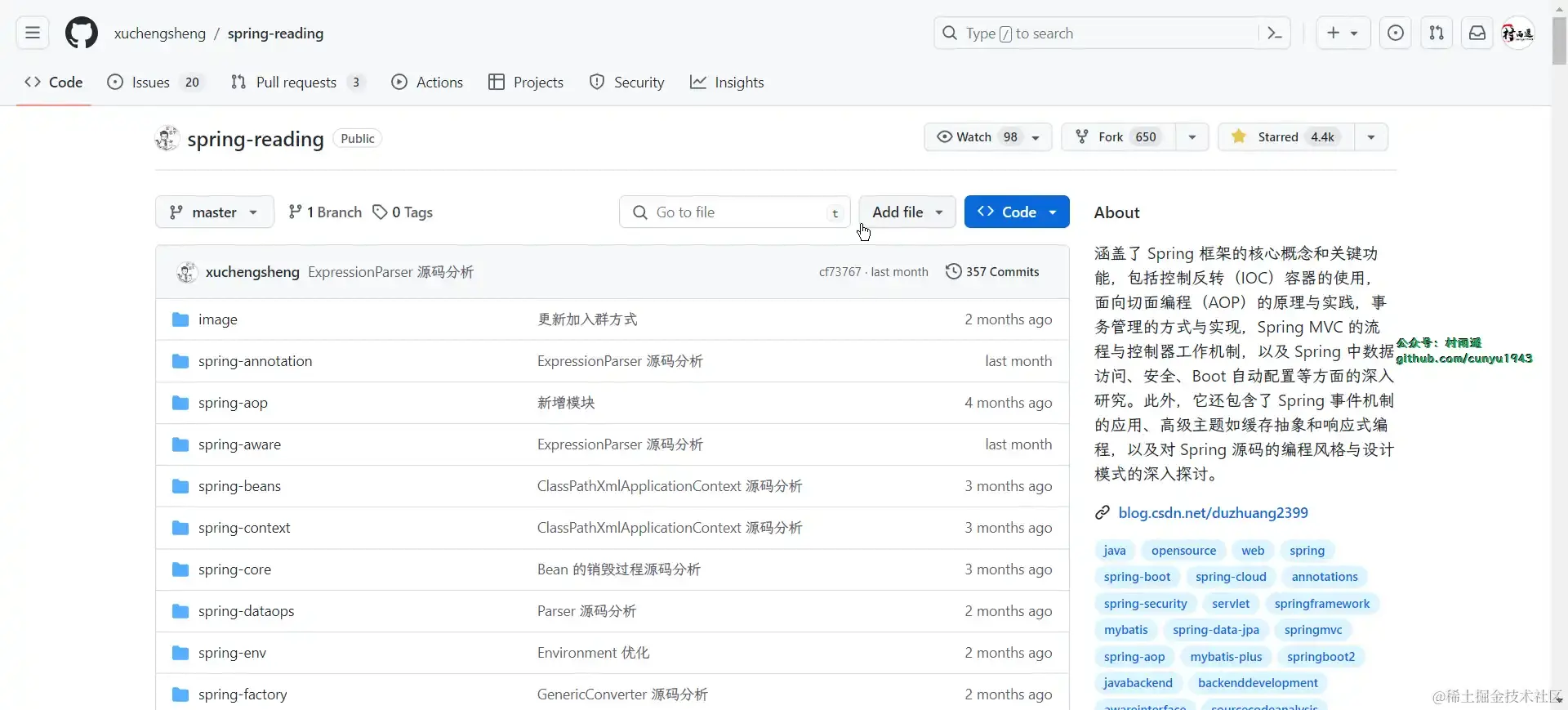Open the Starred lists dropdown arrow
This screenshot has width=1568, height=710.
click(1371, 137)
